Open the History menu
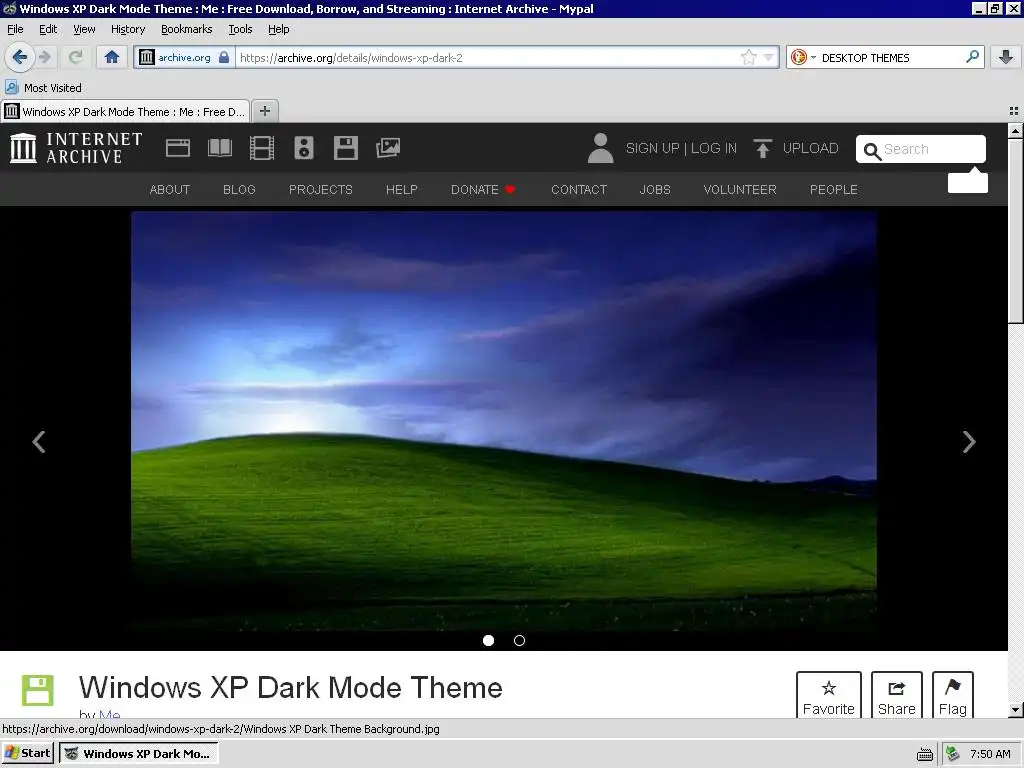 pyautogui.click(x=128, y=29)
